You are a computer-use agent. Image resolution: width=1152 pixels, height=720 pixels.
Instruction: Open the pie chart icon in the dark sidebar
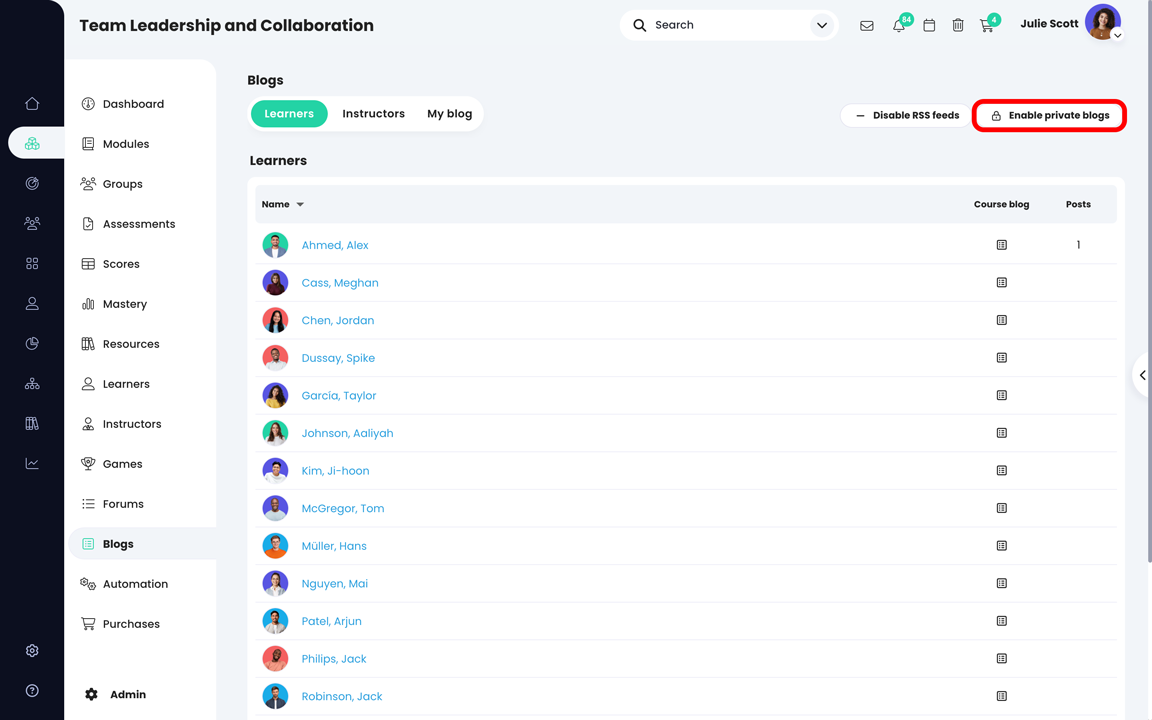tap(32, 343)
